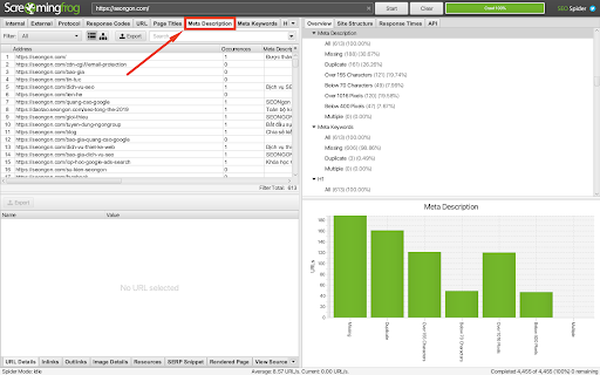Select the /gioi-thieu URL in row 9

point(52,117)
